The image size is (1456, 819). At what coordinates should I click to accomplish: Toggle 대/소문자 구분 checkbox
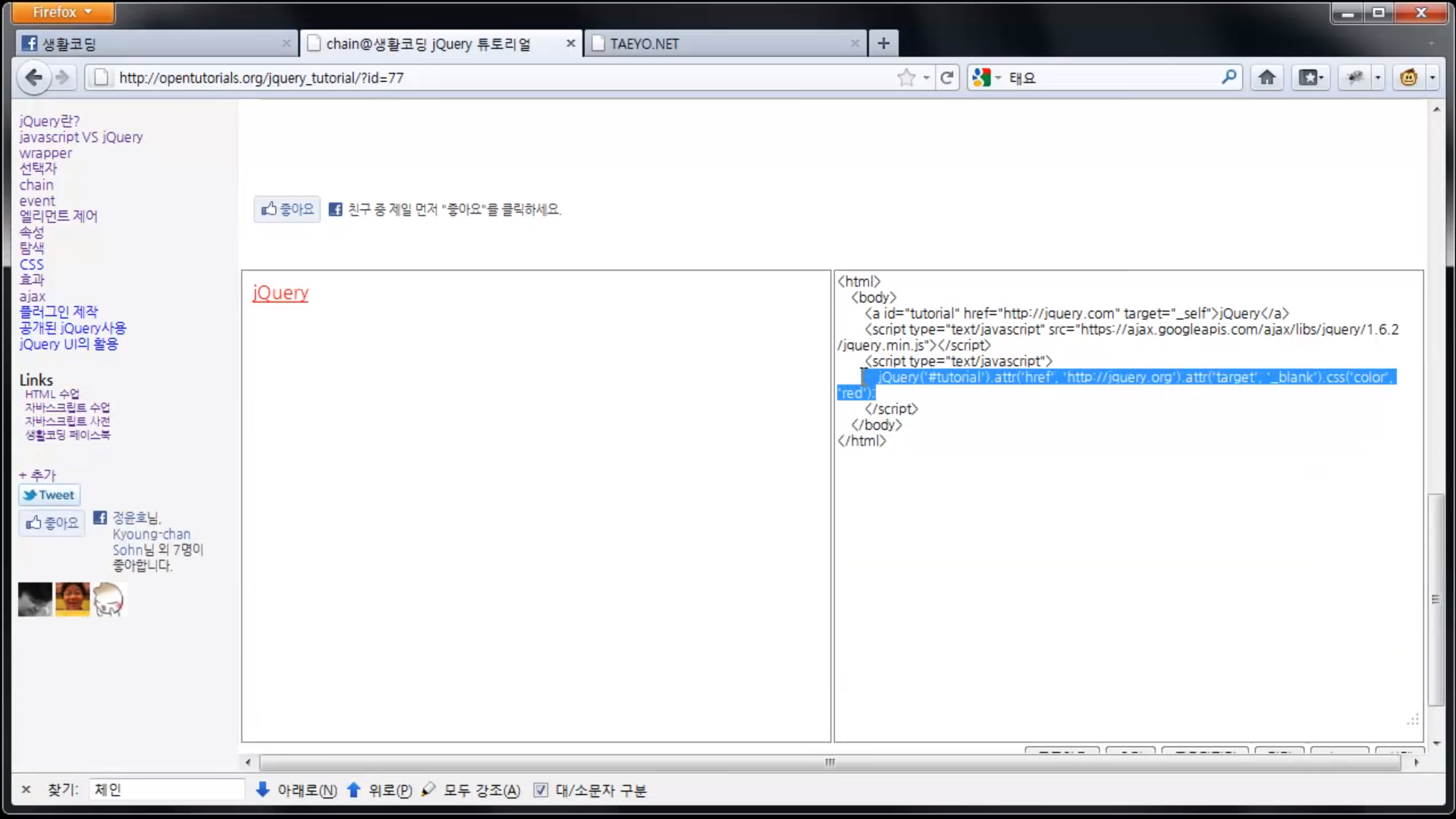[541, 790]
